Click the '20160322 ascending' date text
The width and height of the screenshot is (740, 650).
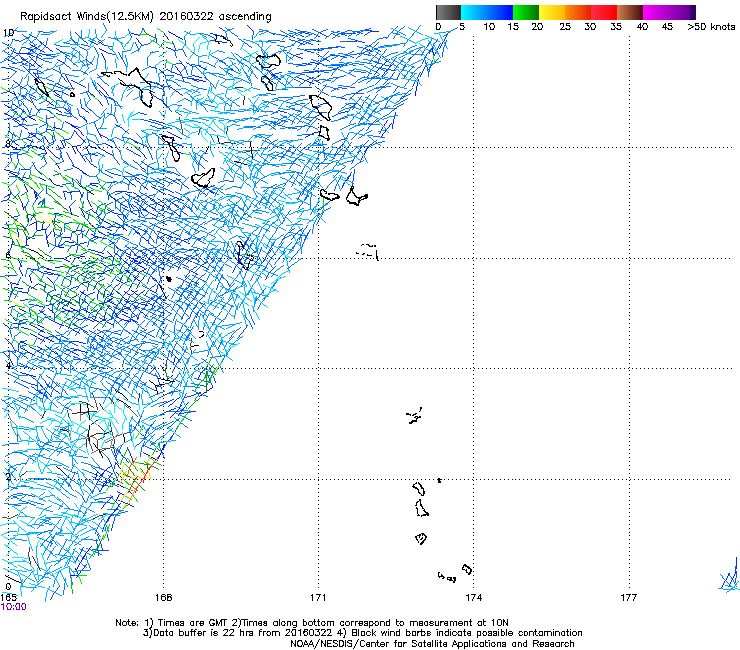click(215, 17)
